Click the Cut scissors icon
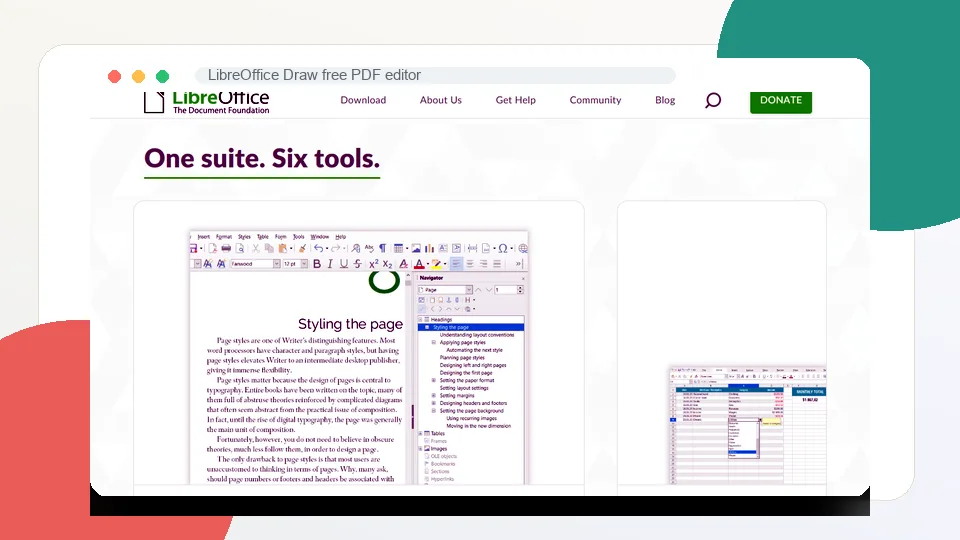Screen dimensions: 960x540 click(x=256, y=248)
